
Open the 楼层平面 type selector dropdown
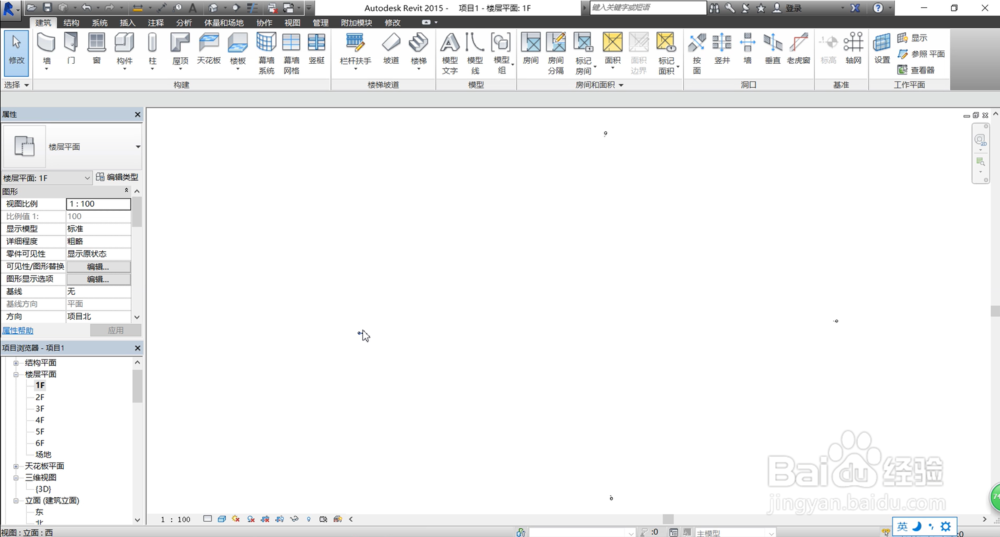tap(138, 147)
